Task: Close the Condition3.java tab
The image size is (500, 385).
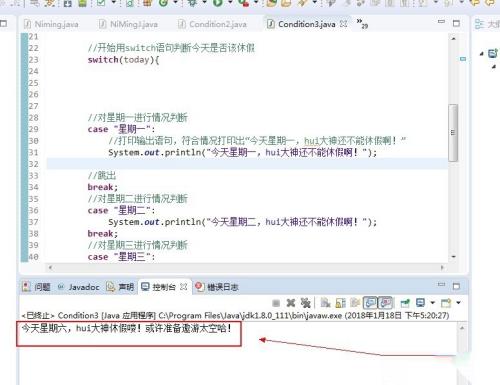Action: point(344,24)
